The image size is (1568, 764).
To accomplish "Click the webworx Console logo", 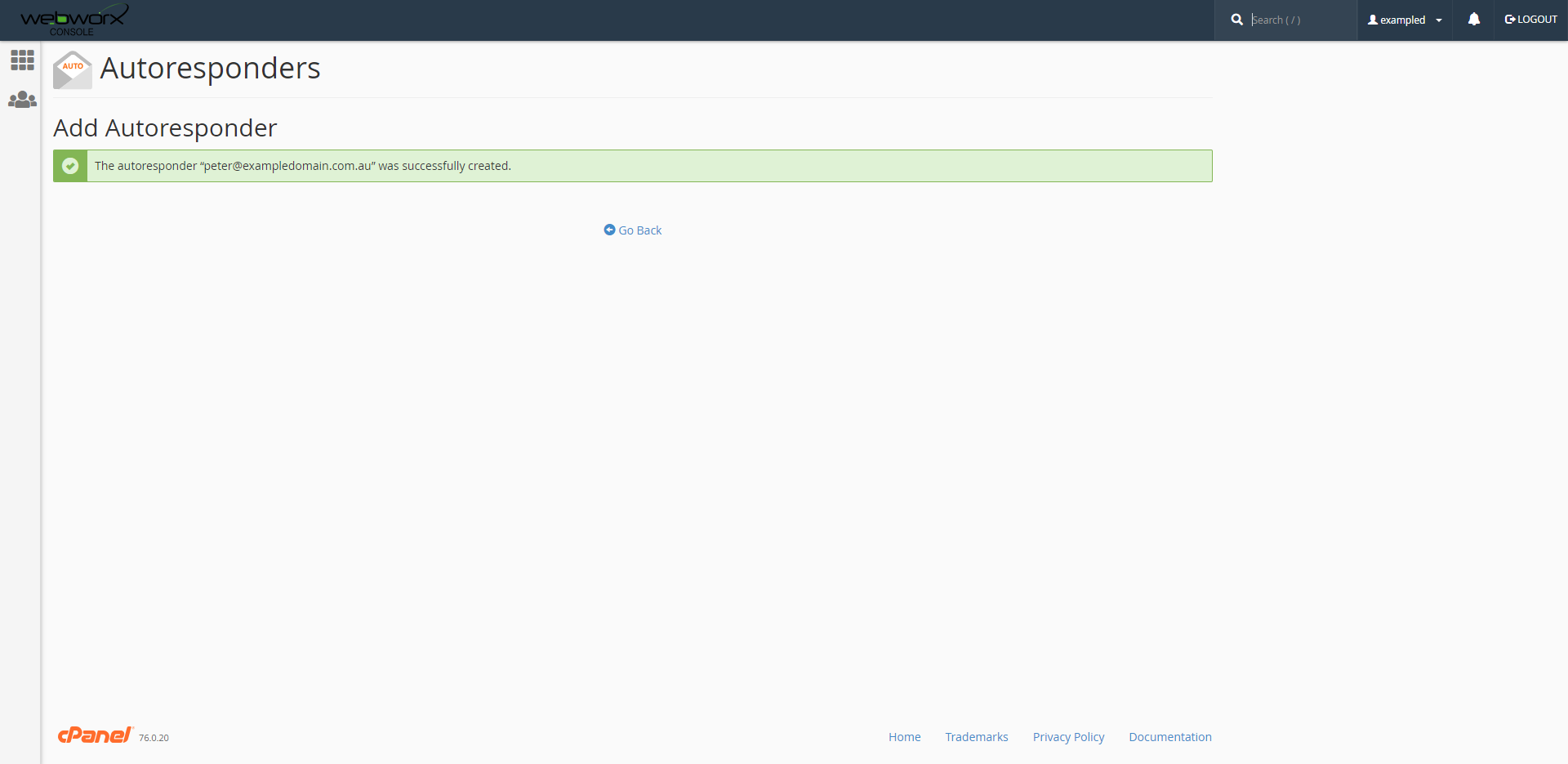I will click(x=73, y=20).
